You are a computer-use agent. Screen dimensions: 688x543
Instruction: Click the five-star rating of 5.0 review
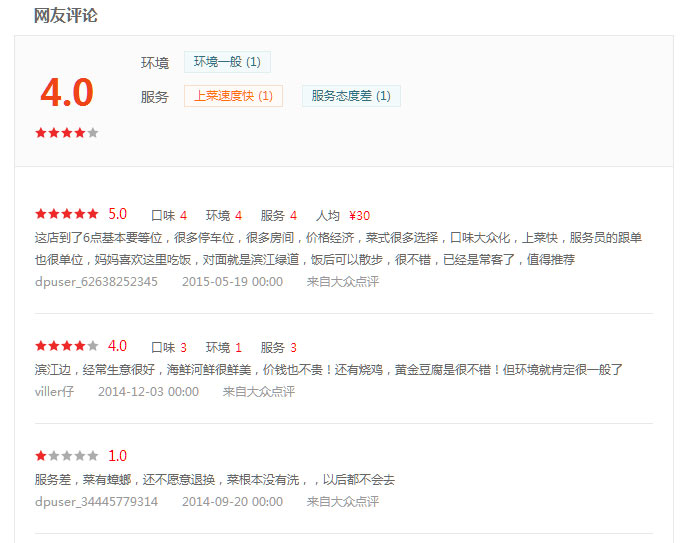tap(67, 214)
